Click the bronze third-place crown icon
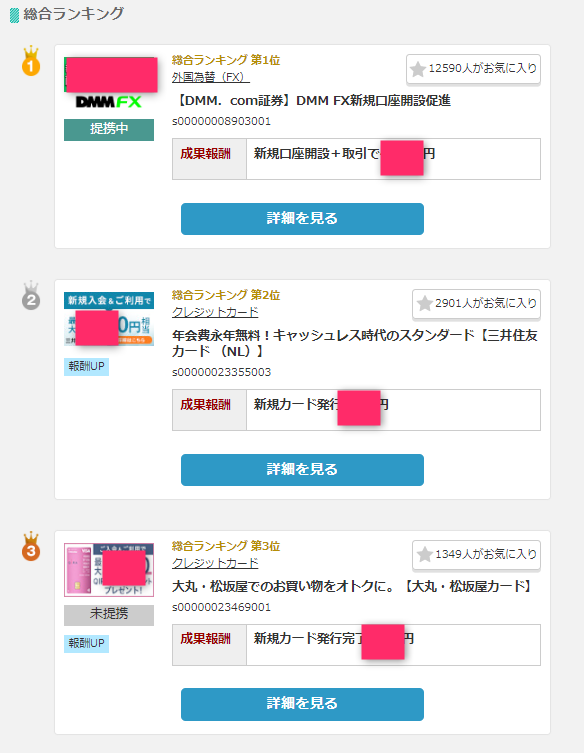 [31, 547]
